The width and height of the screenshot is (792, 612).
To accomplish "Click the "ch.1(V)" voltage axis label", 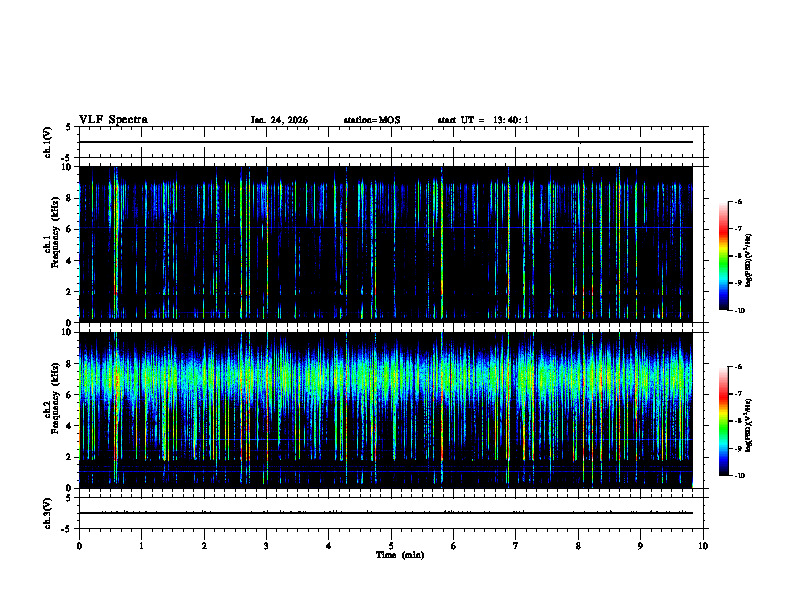I will (47, 142).
